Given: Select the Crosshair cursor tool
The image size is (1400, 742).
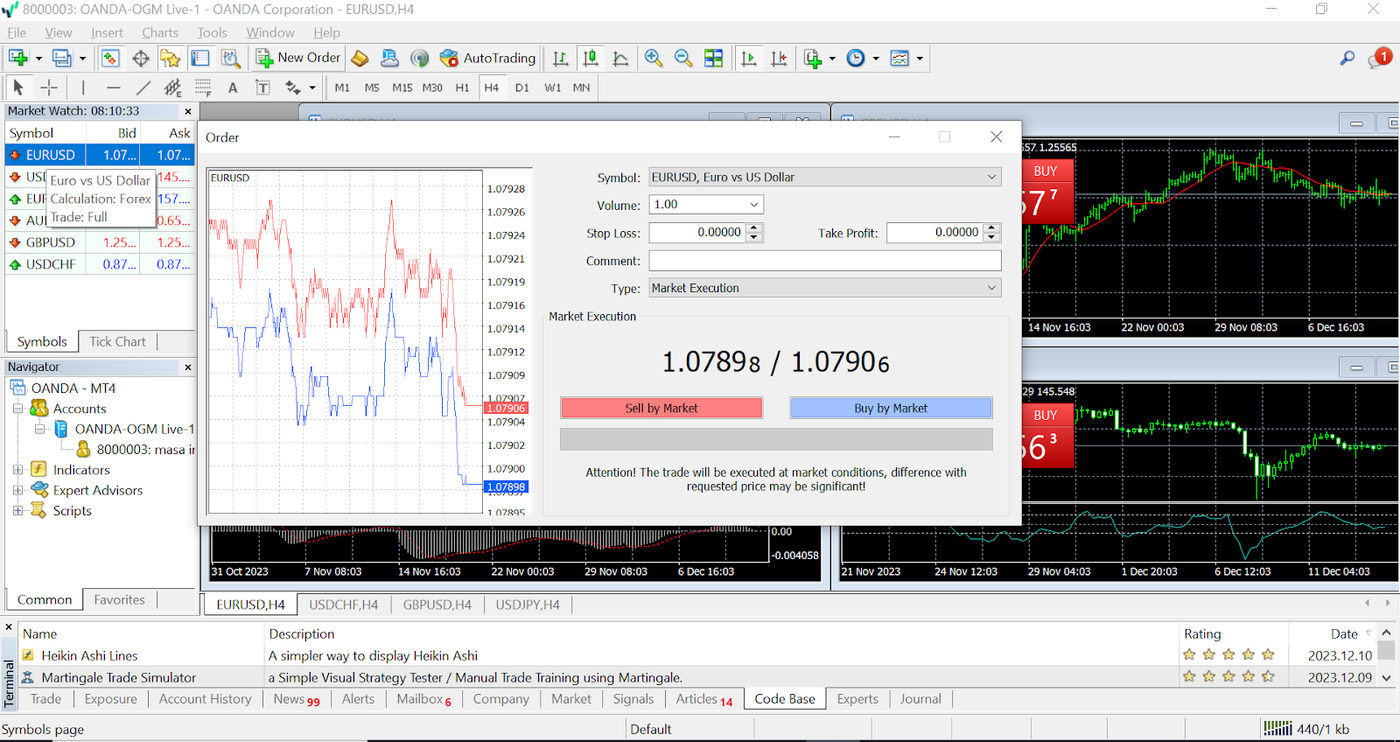Looking at the screenshot, I should click(x=48, y=88).
